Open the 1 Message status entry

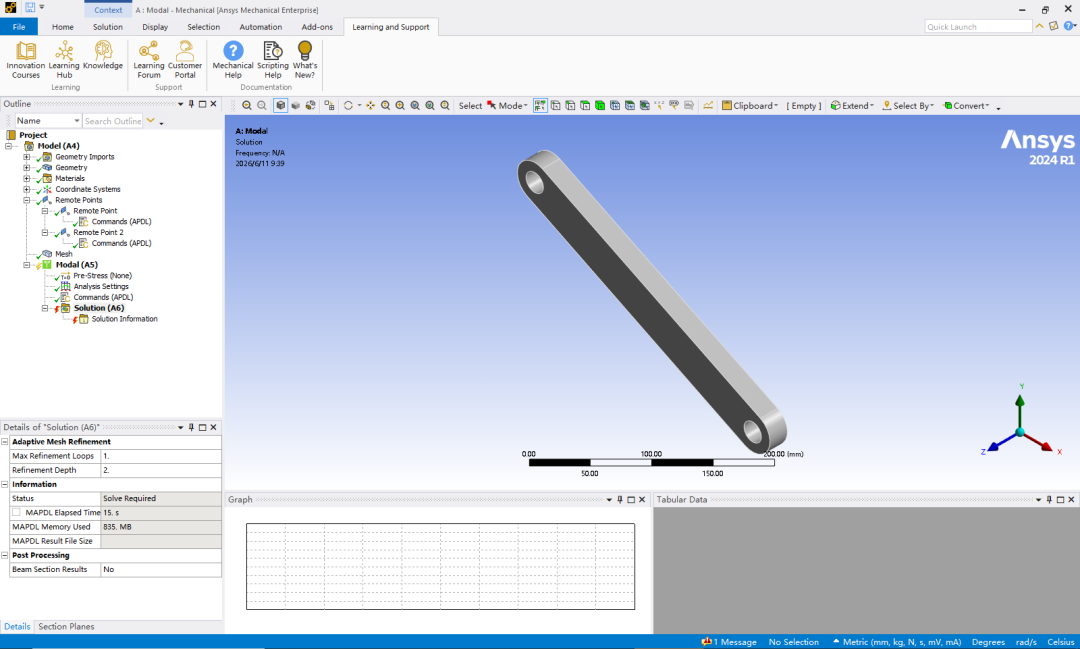pos(729,642)
